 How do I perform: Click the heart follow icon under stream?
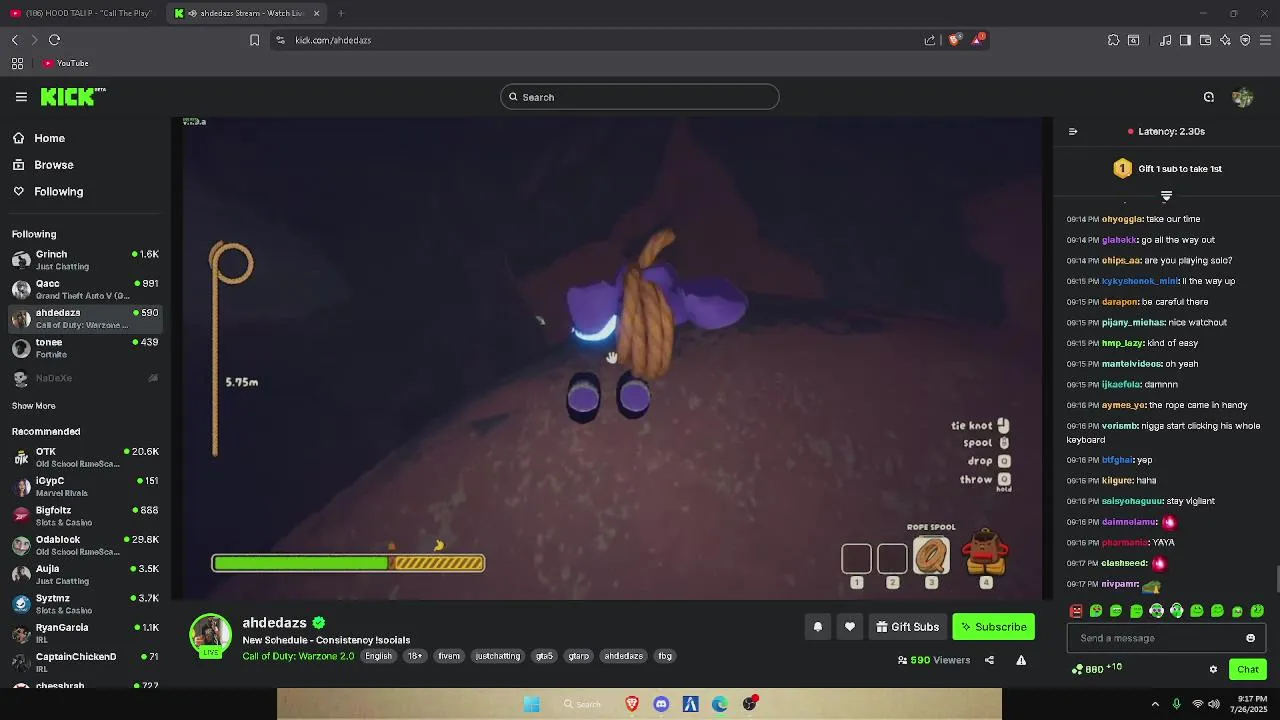(850, 627)
